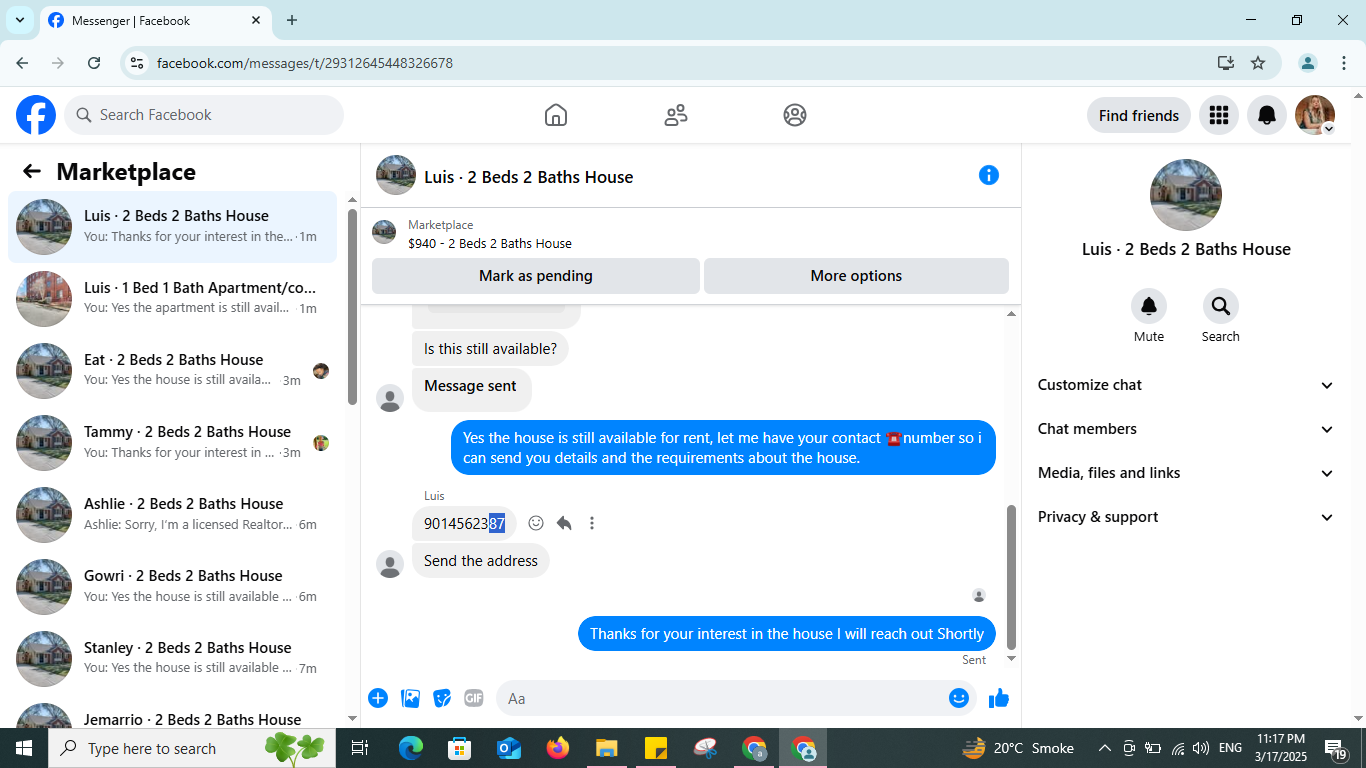Click the Find friends button
Image resolution: width=1366 pixels, height=768 pixels.
click(1139, 115)
